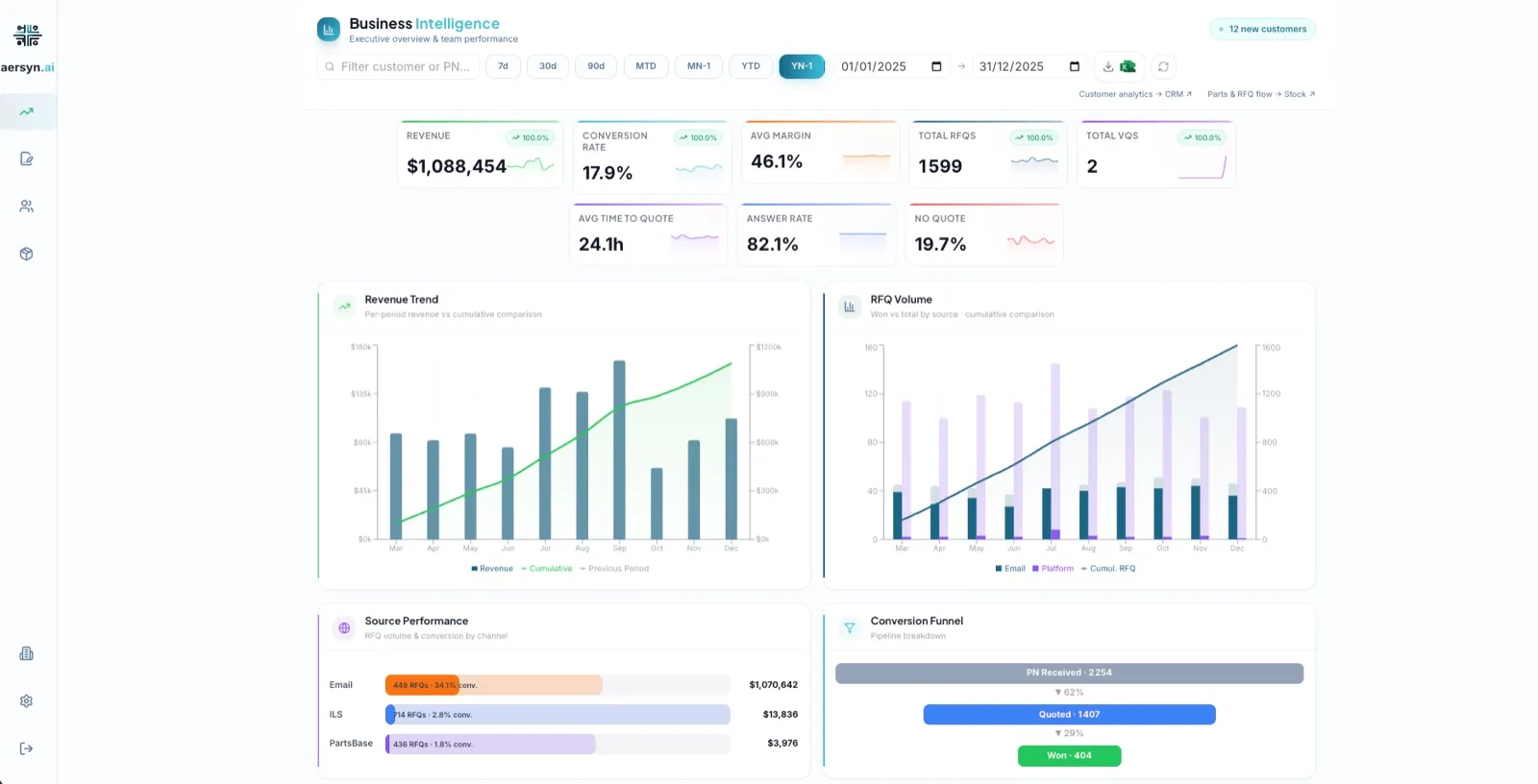Click the Email source performance bar

pyautogui.click(x=558, y=685)
